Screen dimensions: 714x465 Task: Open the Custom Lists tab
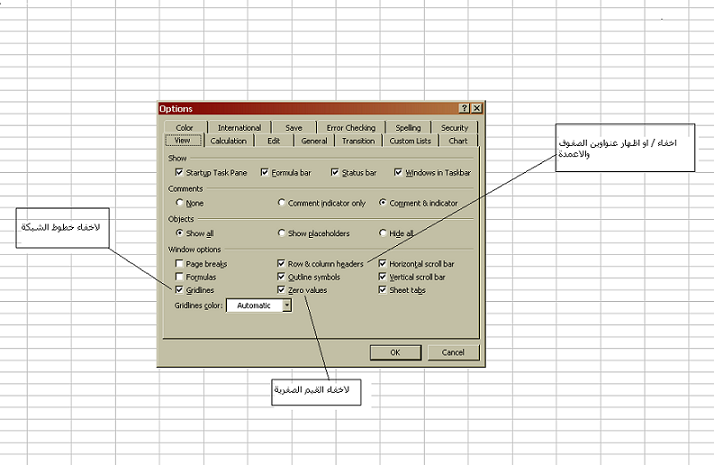pos(410,141)
